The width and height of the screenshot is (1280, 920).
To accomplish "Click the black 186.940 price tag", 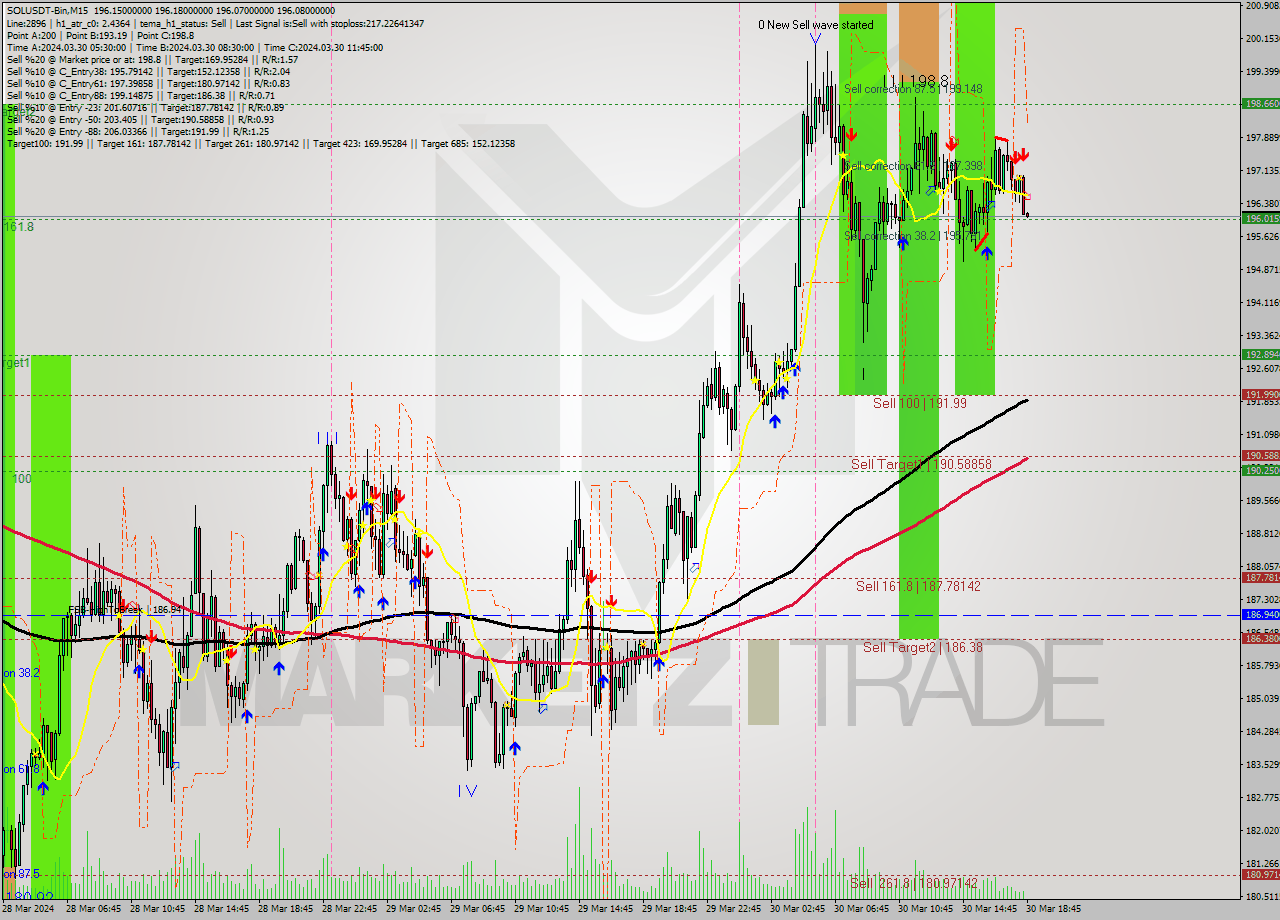I will (1261, 615).
